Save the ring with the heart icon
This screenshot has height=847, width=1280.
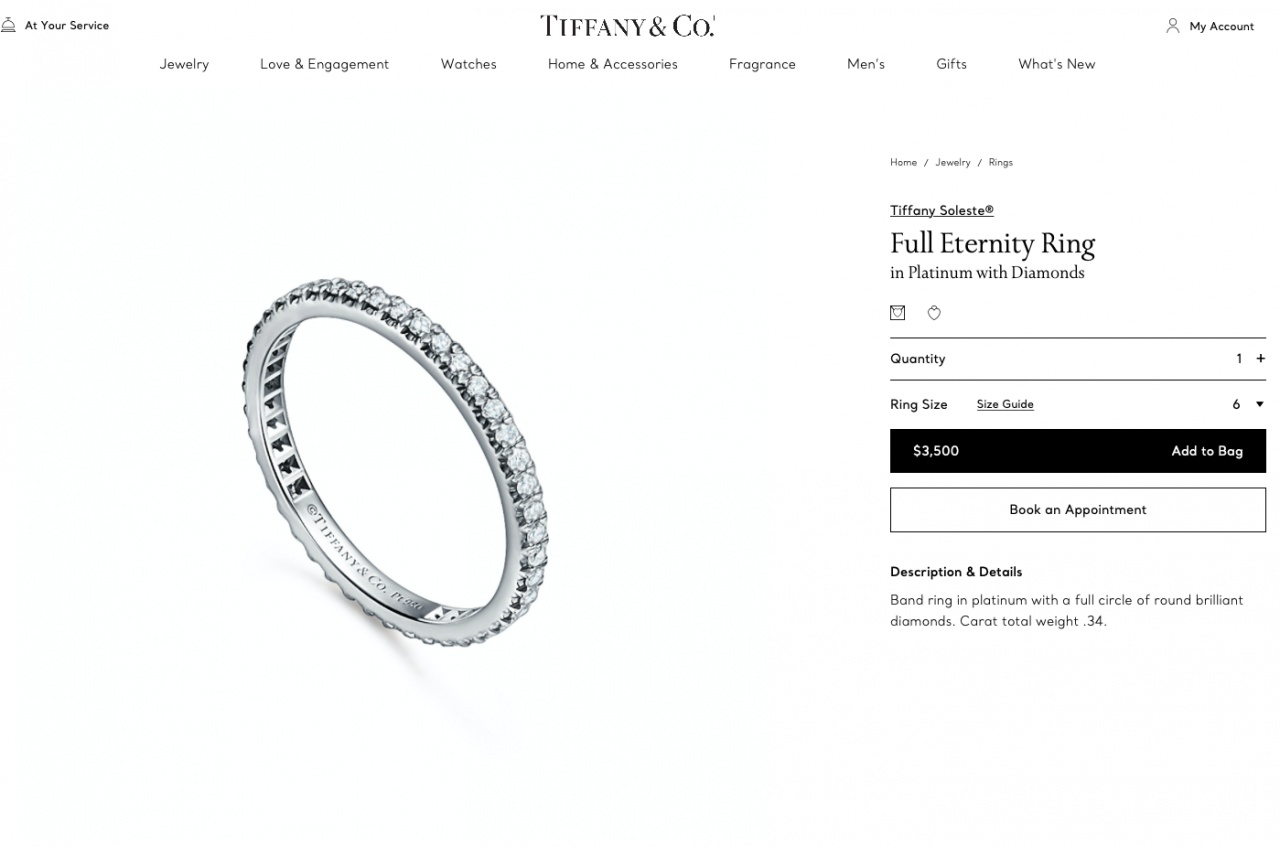[x=934, y=313]
